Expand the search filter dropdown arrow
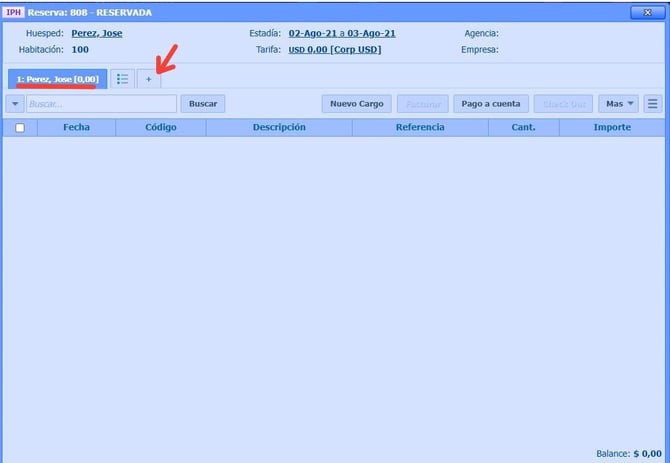The width and height of the screenshot is (670, 463). point(15,104)
